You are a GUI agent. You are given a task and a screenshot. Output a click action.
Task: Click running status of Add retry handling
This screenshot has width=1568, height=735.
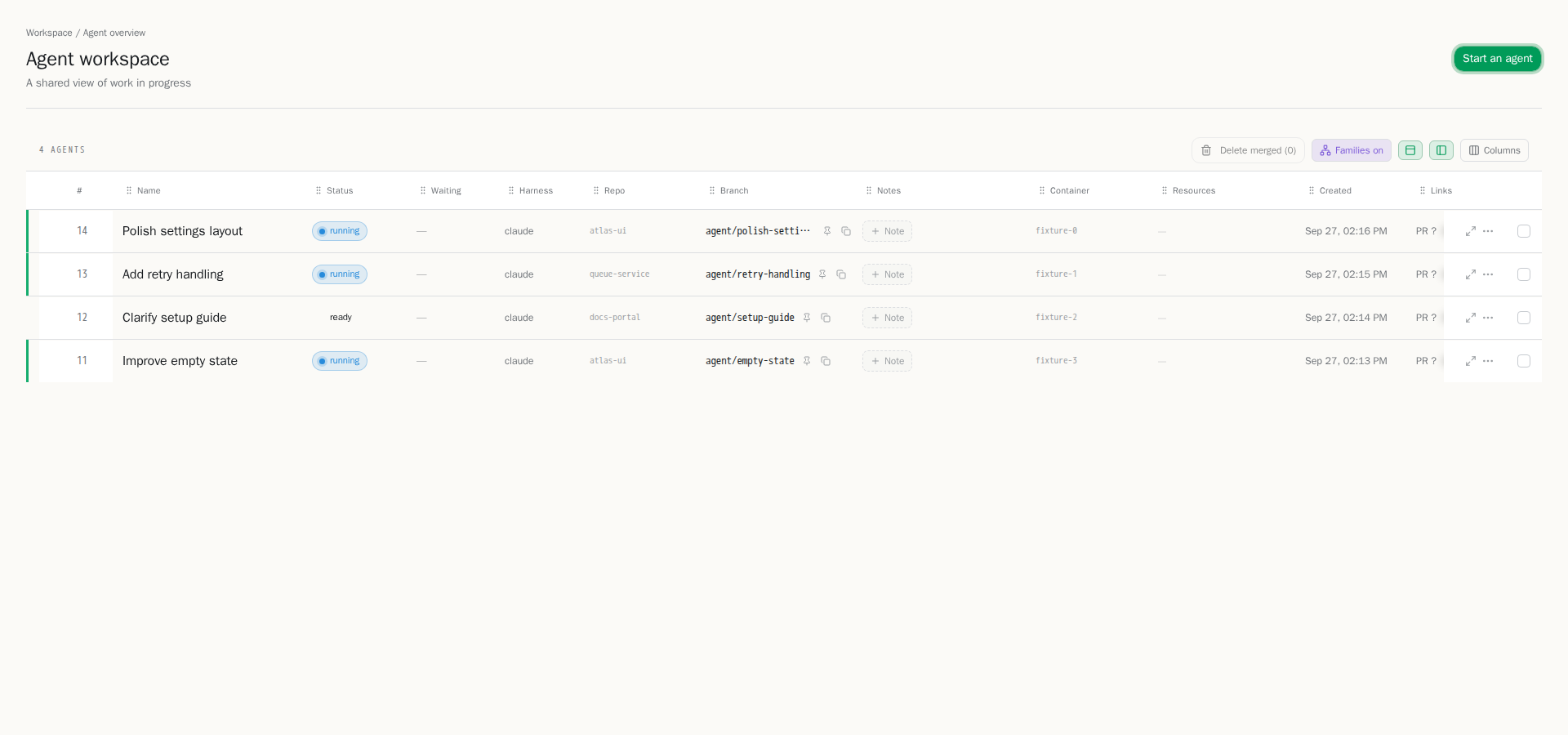click(340, 274)
